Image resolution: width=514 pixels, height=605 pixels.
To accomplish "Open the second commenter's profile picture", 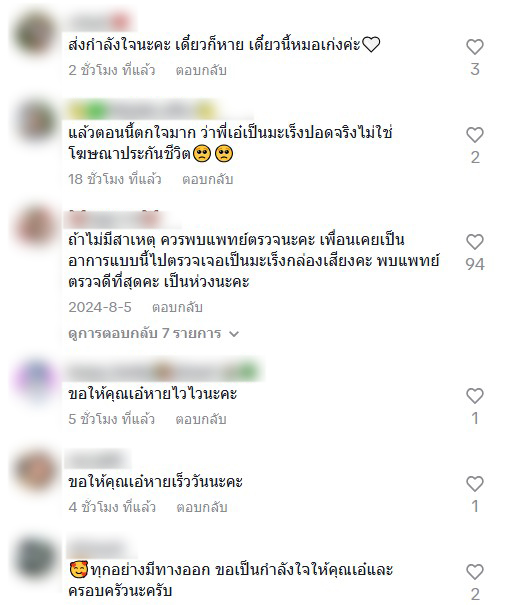I will point(36,122).
